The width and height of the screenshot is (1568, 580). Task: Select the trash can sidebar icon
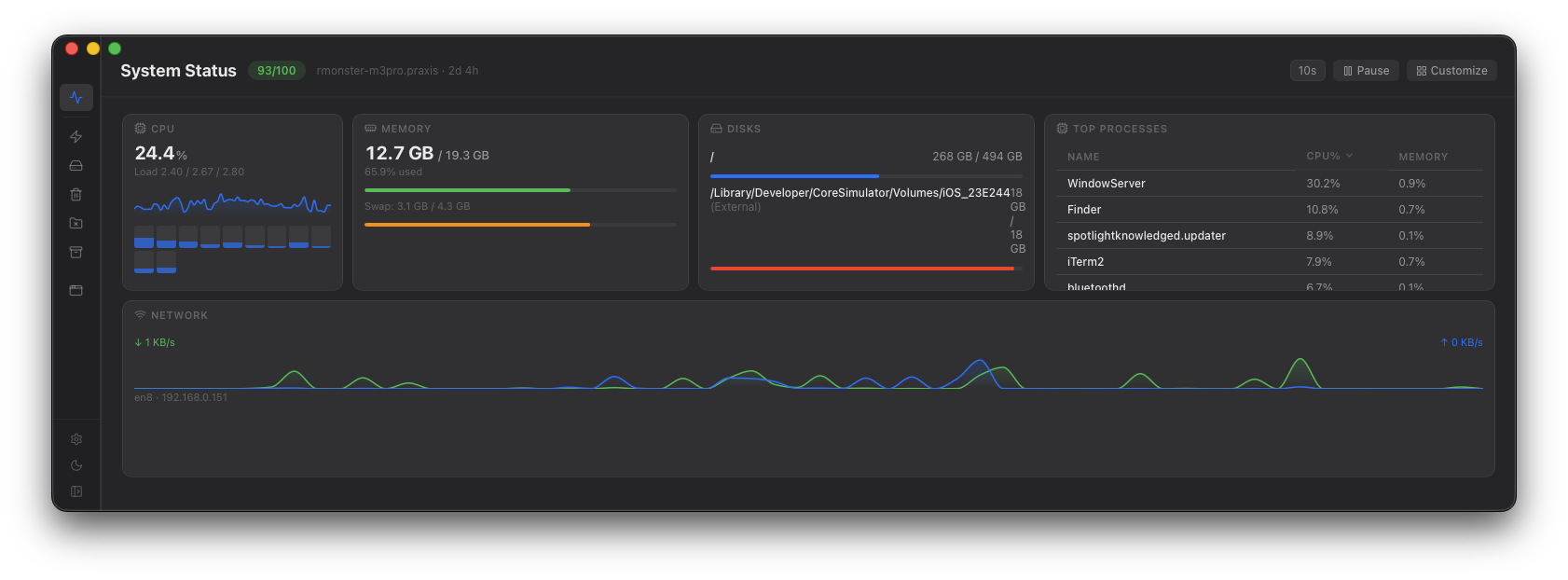[76, 194]
